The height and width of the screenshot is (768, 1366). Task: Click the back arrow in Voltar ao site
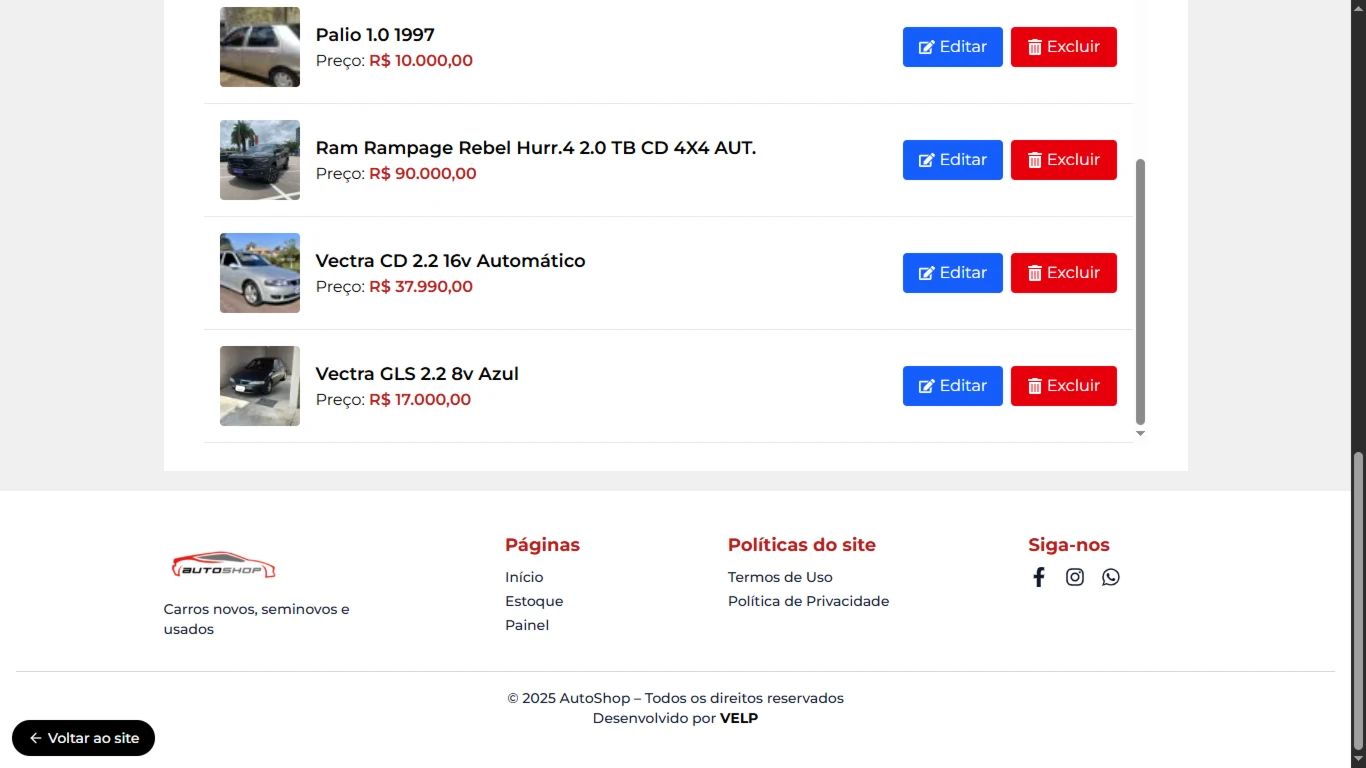(x=35, y=738)
